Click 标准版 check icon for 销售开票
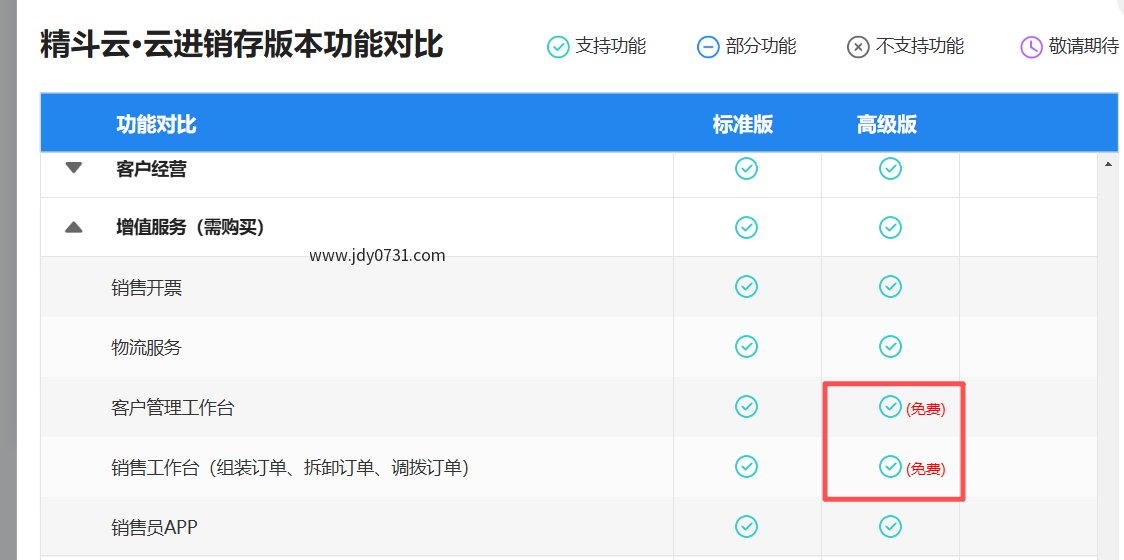The image size is (1124, 560). (746, 287)
